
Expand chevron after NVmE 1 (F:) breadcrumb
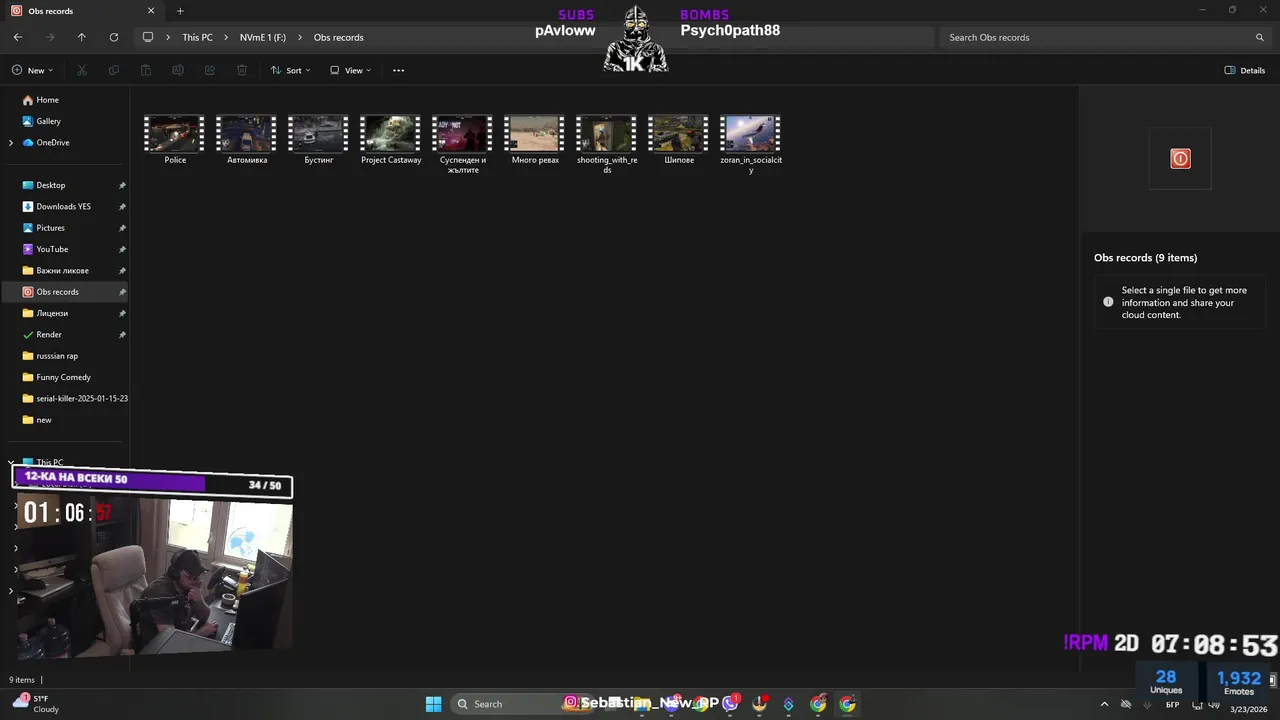(x=300, y=37)
